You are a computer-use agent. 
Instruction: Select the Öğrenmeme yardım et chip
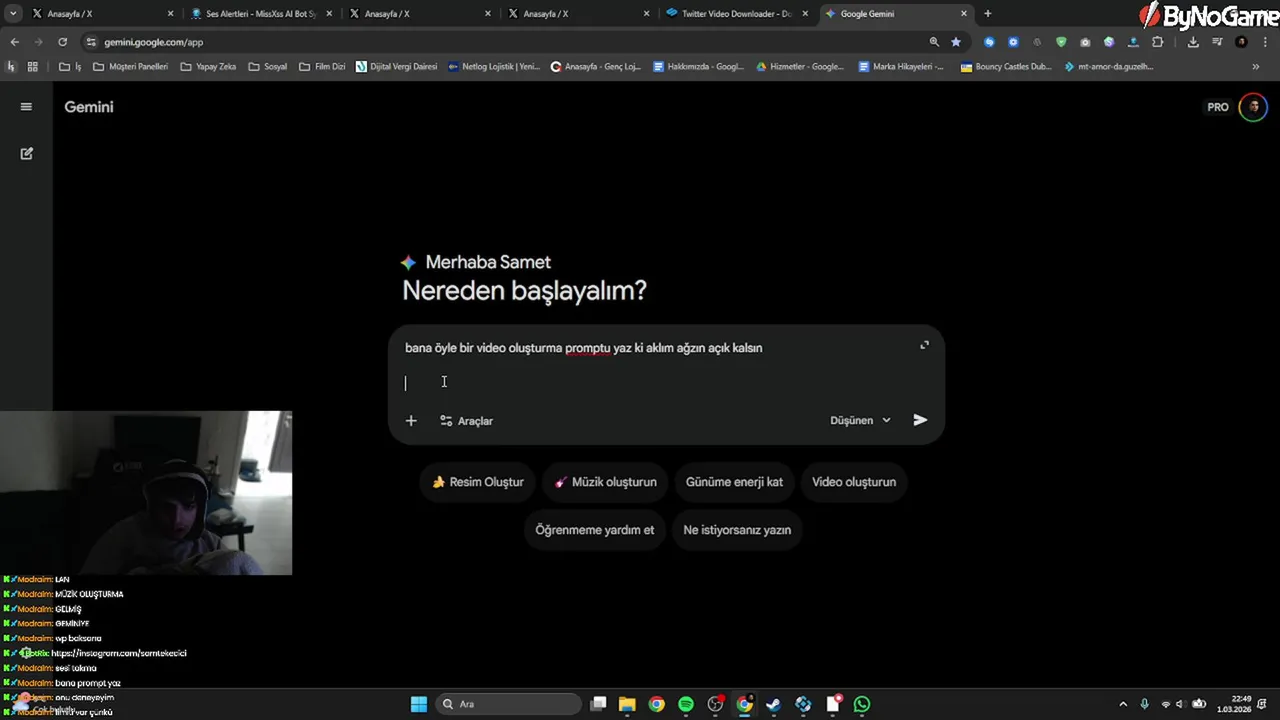point(594,530)
